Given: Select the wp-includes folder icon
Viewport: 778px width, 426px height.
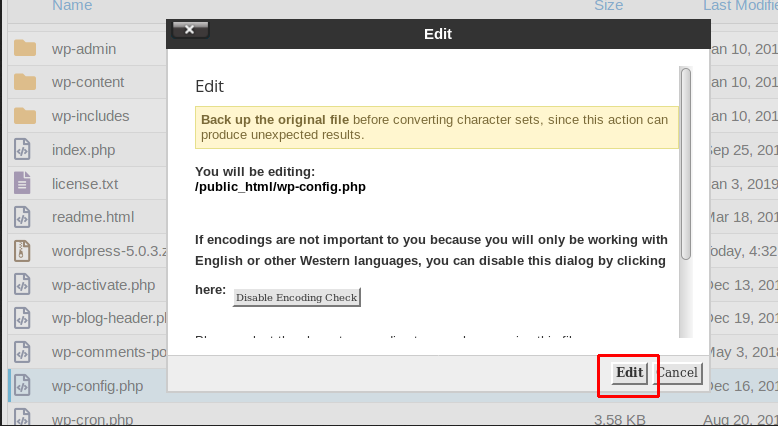Looking at the screenshot, I should pos(25,116).
